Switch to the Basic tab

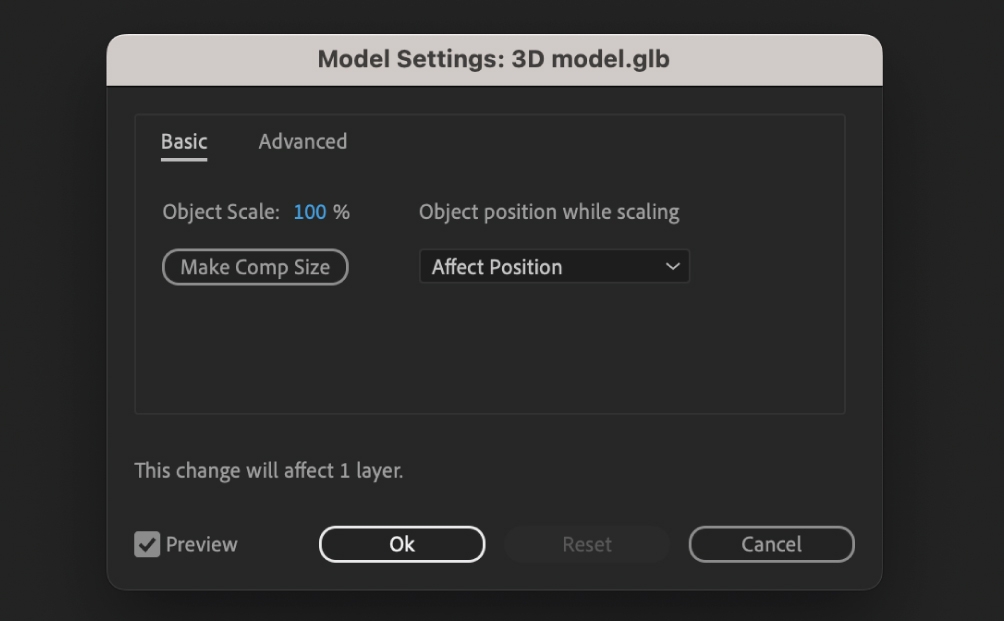184,142
